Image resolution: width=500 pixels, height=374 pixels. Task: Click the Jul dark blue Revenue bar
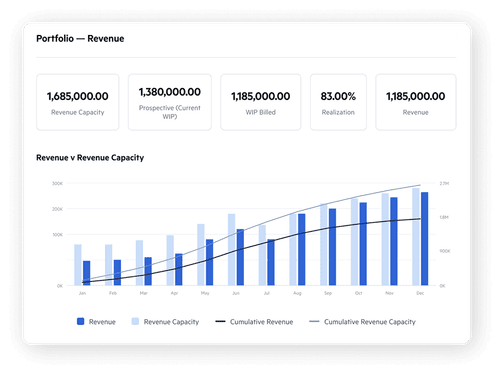click(x=271, y=262)
